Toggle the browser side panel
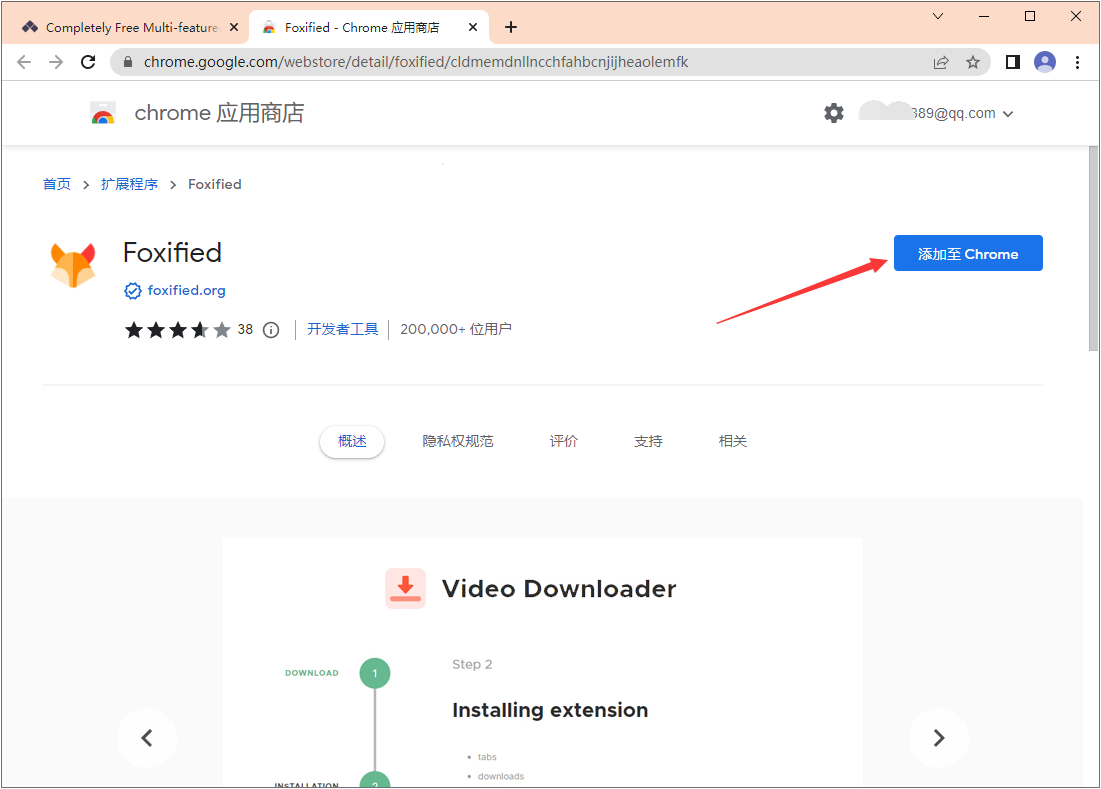This screenshot has height=789, width=1101. point(1013,62)
